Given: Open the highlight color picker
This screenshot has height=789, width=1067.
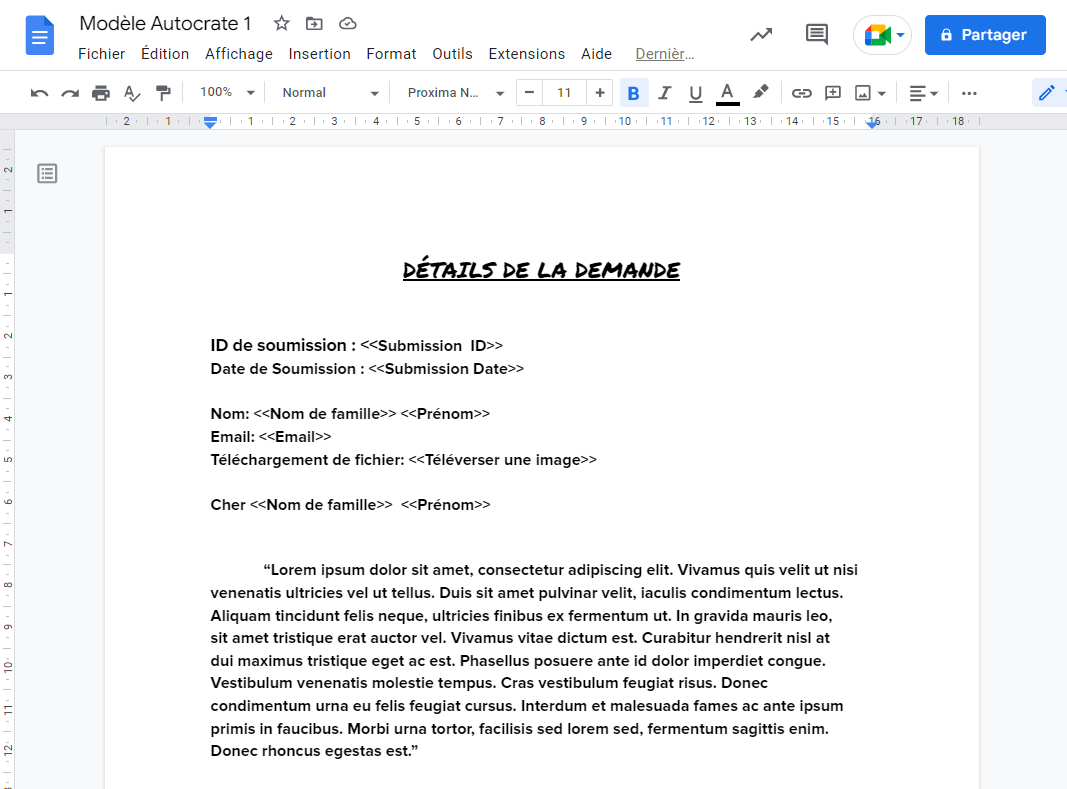Looking at the screenshot, I should click(x=761, y=92).
